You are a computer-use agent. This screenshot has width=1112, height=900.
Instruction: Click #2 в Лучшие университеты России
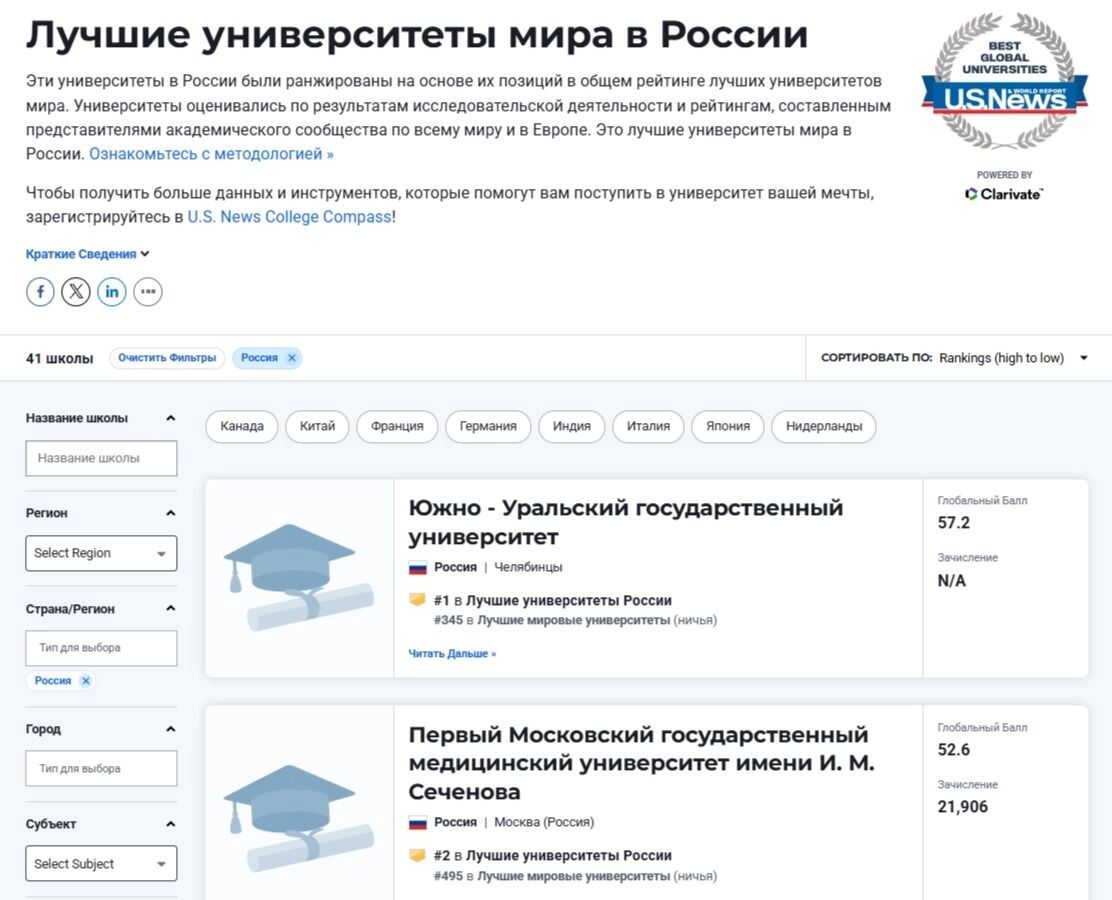coord(552,856)
